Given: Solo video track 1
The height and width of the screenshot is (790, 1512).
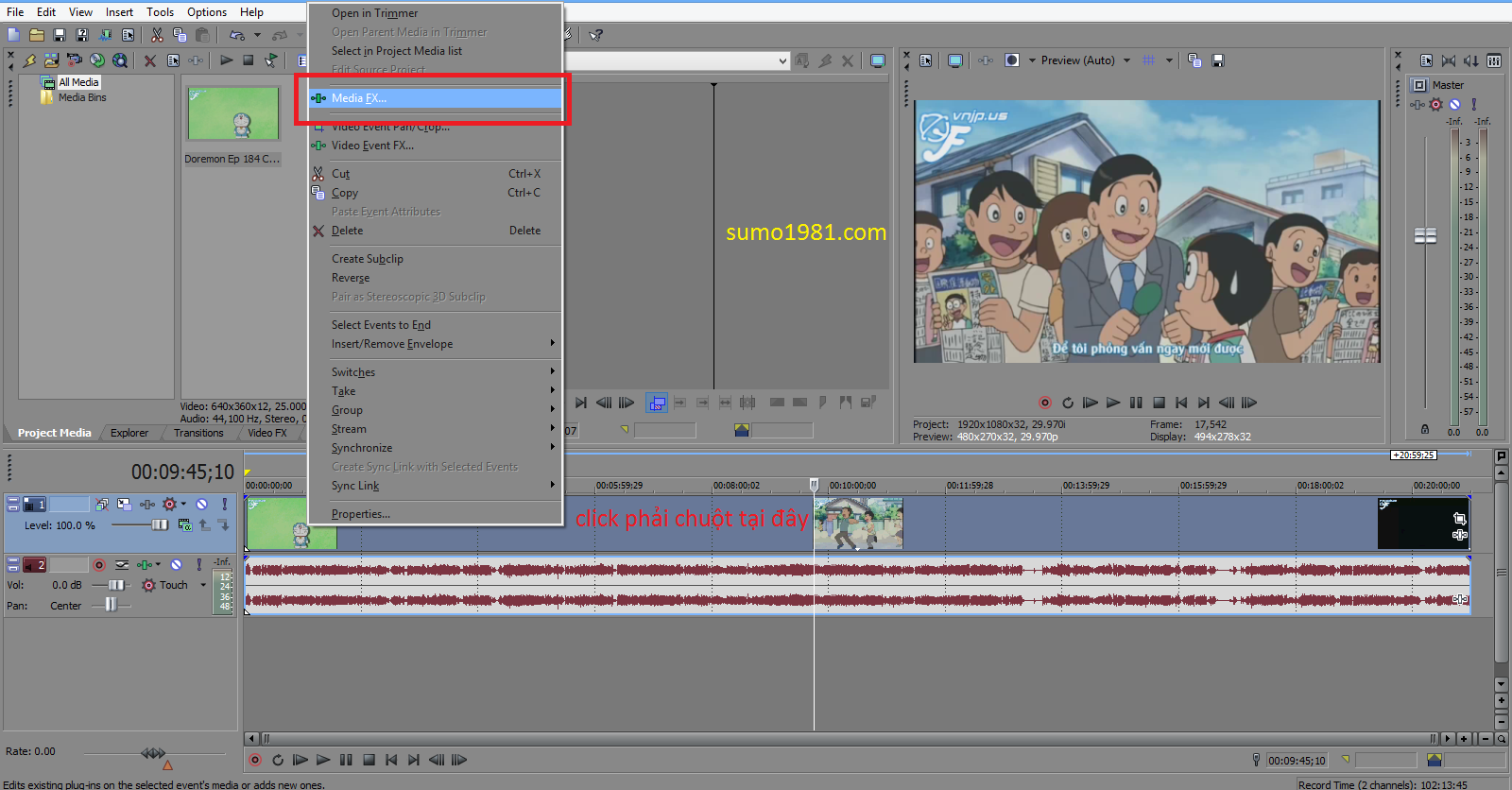Looking at the screenshot, I should point(224,505).
